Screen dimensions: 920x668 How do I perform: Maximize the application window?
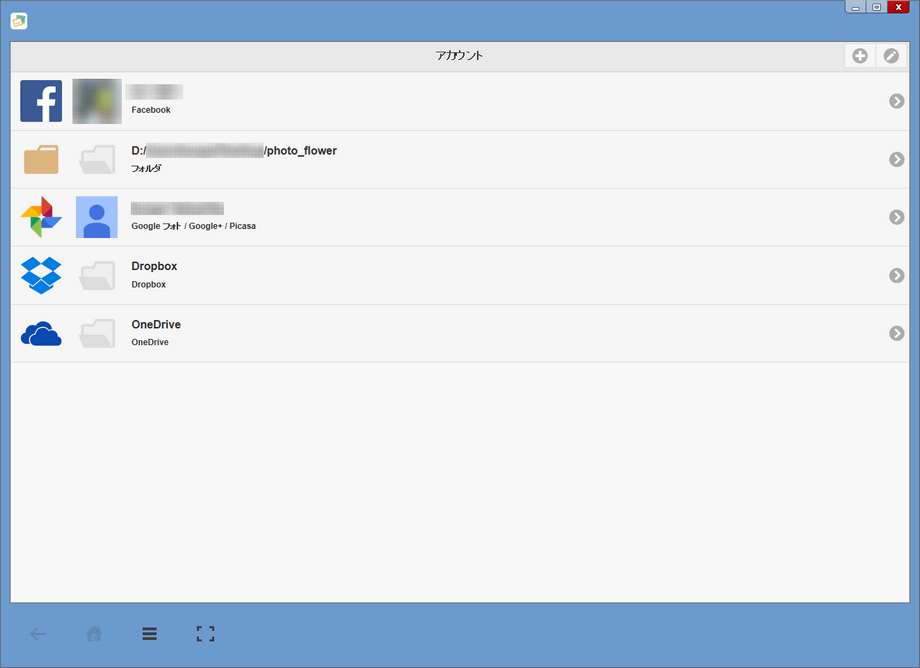click(x=876, y=7)
